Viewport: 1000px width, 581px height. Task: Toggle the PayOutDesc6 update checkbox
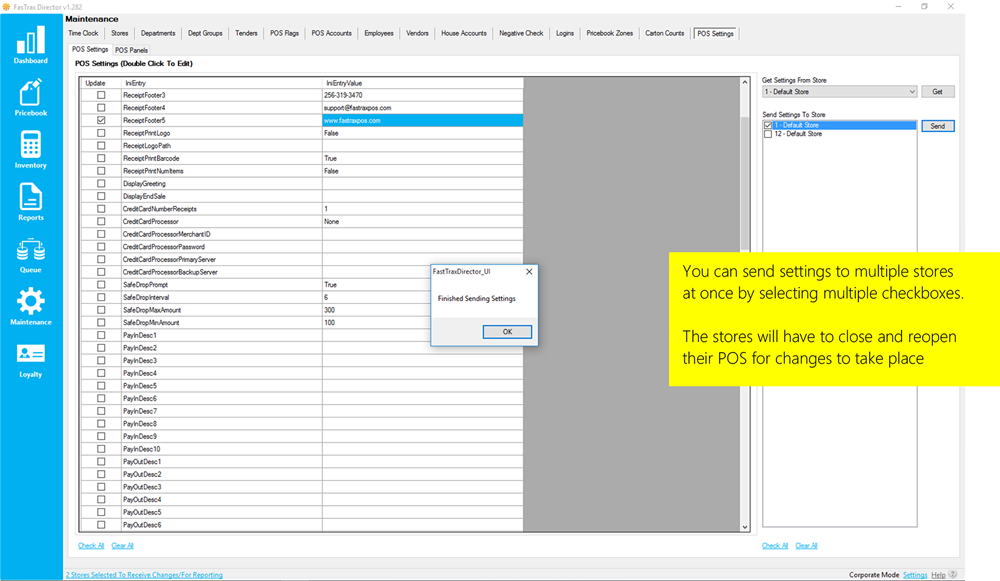tap(101, 525)
